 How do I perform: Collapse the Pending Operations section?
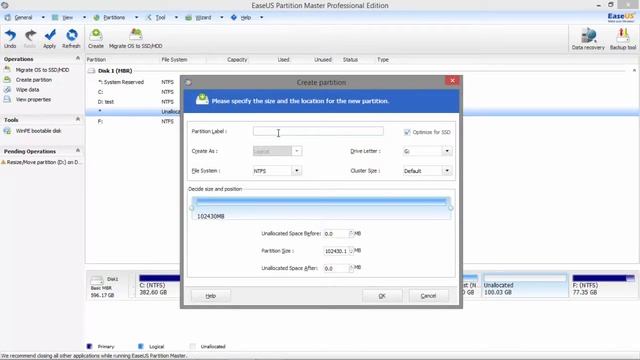click(x=78, y=151)
